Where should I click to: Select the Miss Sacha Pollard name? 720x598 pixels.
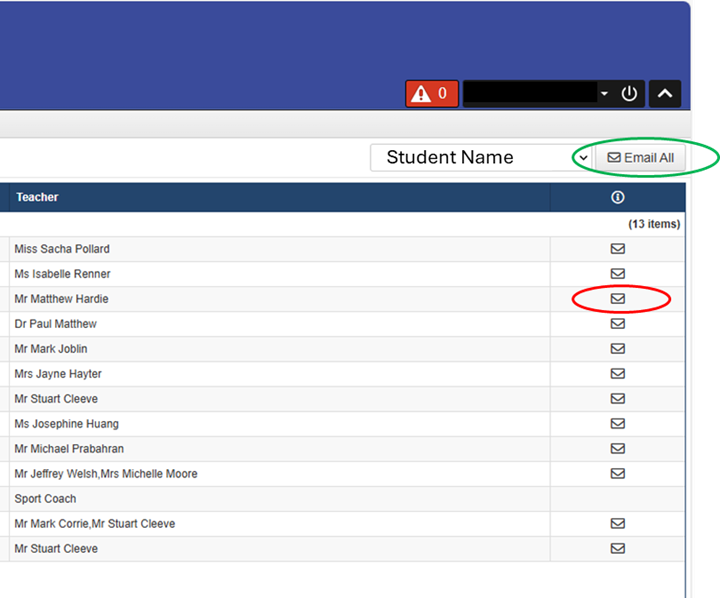(x=62, y=249)
